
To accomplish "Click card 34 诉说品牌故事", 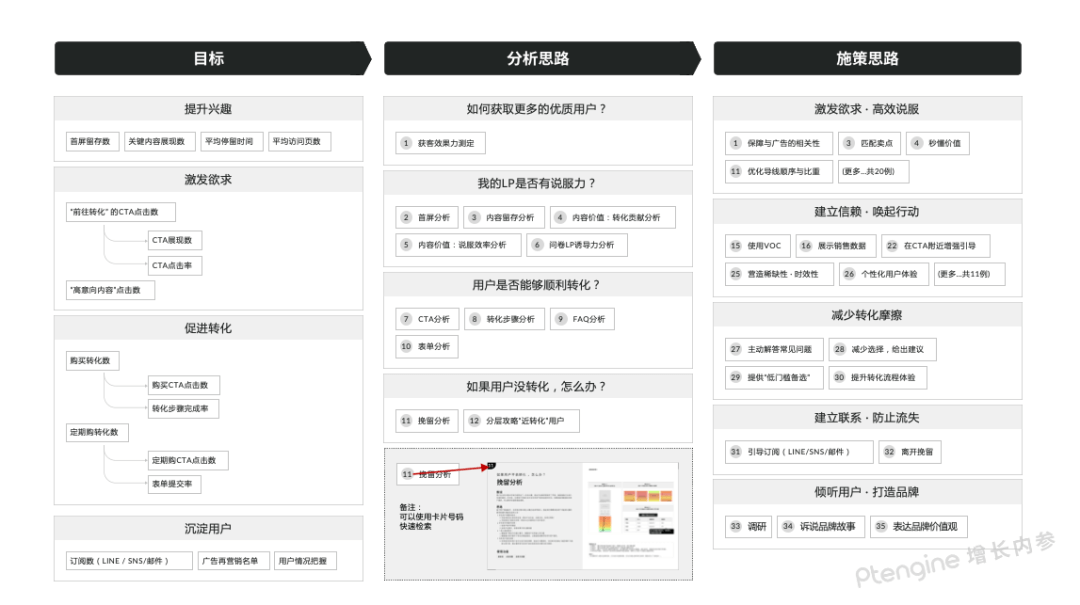I will pyautogui.click(x=819, y=526).
